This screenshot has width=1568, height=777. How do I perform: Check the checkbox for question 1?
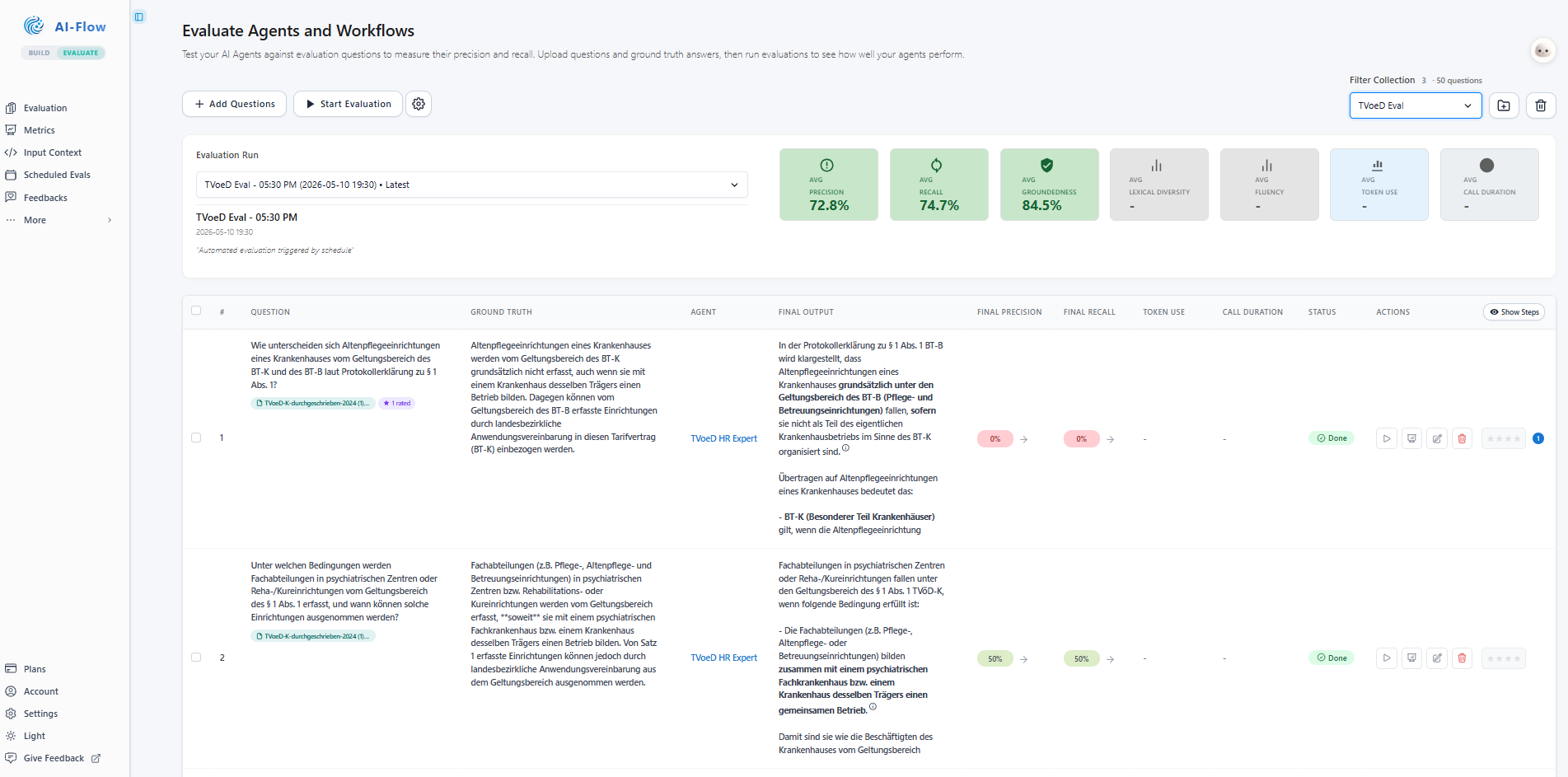[196, 438]
